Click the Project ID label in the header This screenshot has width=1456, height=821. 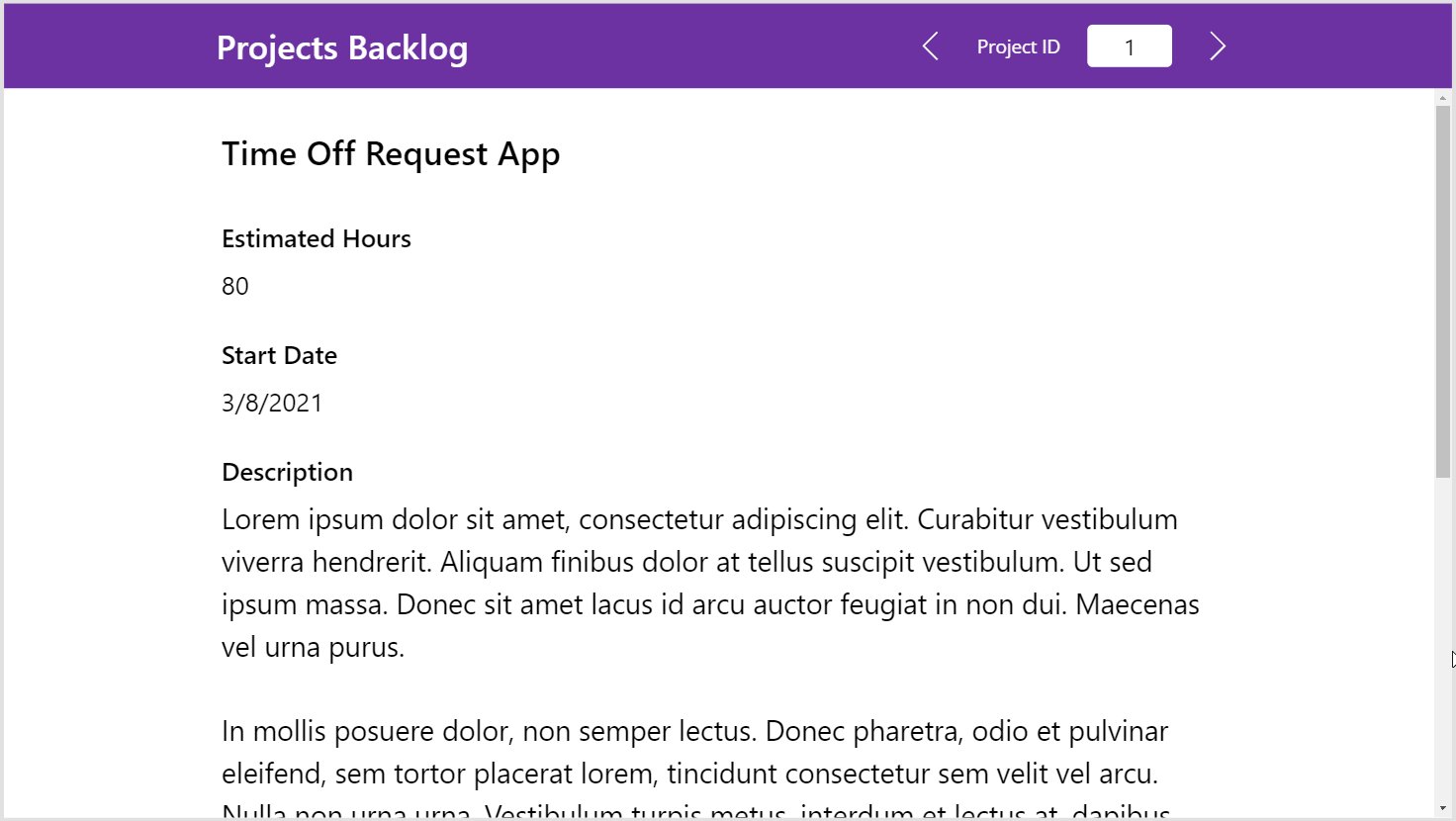(1018, 46)
